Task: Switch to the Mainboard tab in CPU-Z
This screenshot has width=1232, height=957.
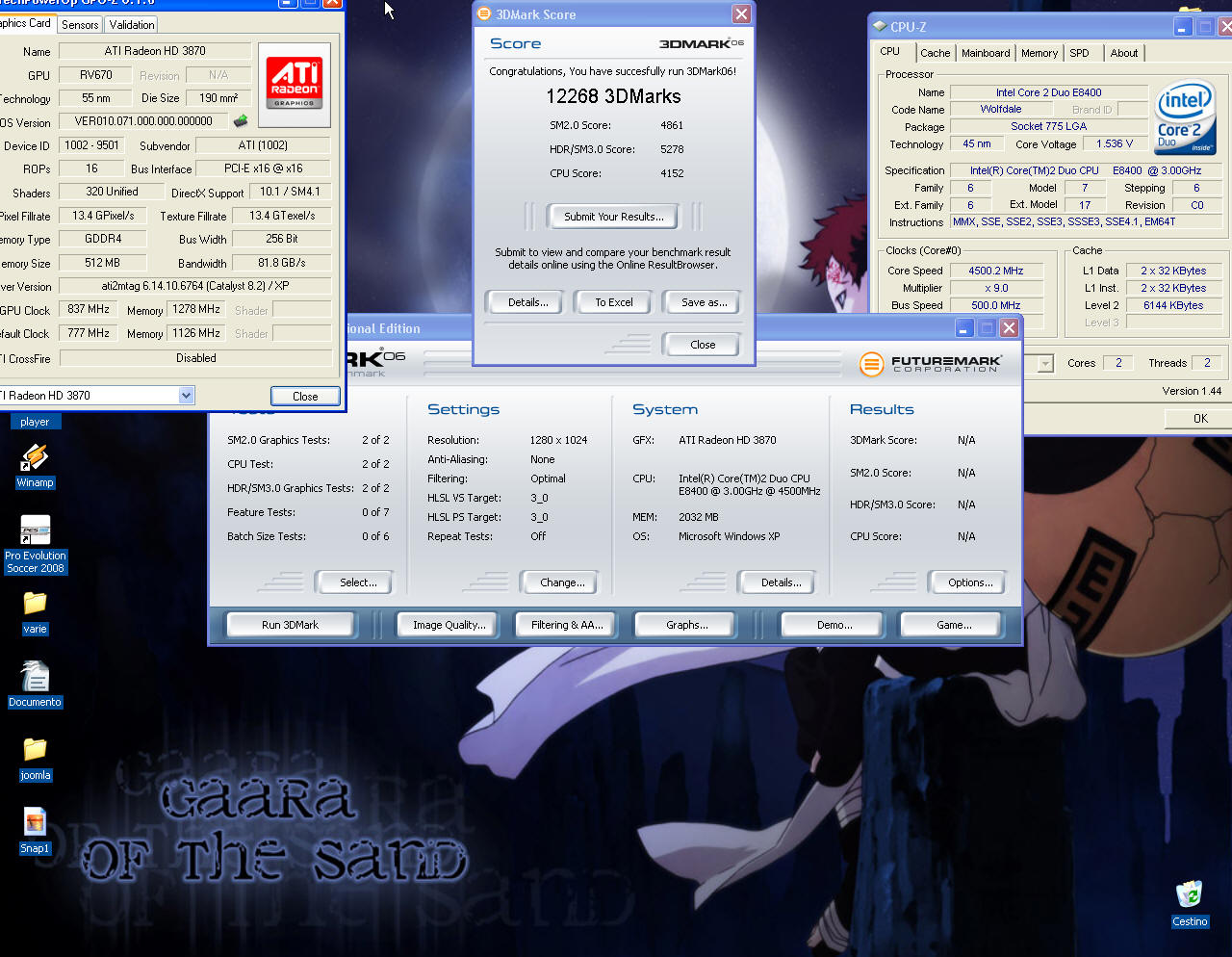Action: [986, 53]
